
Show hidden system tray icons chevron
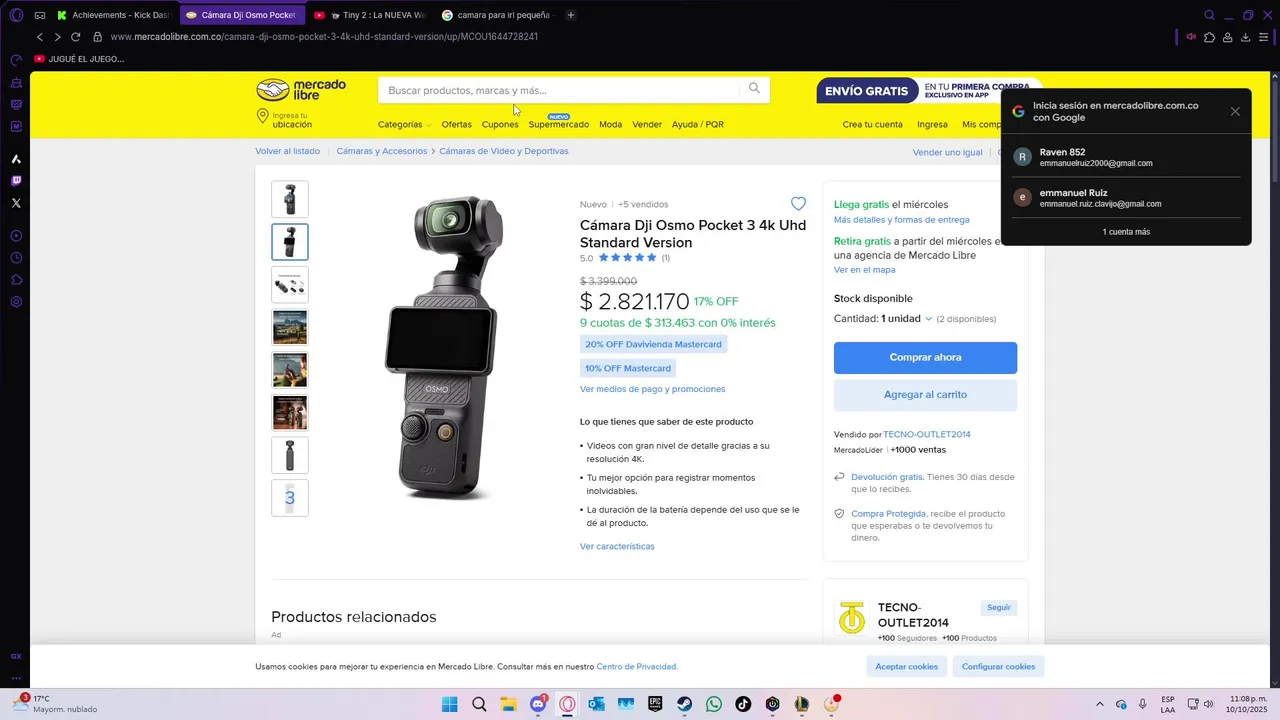(1100, 704)
